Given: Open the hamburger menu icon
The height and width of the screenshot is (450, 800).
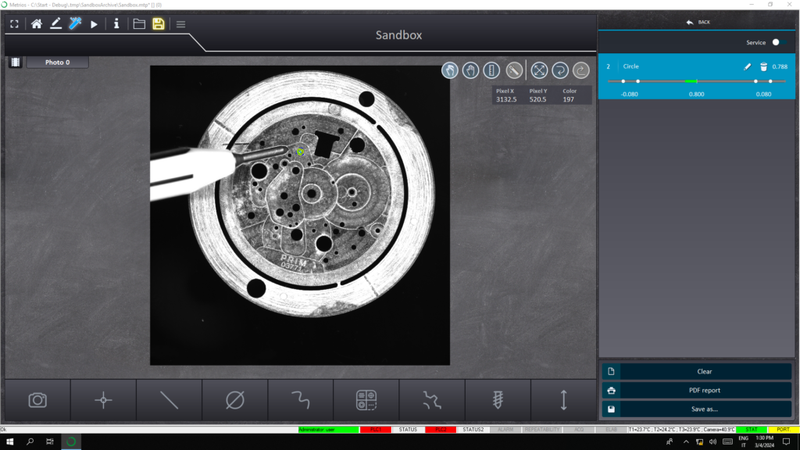Looking at the screenshot, I should coord(181,24).
